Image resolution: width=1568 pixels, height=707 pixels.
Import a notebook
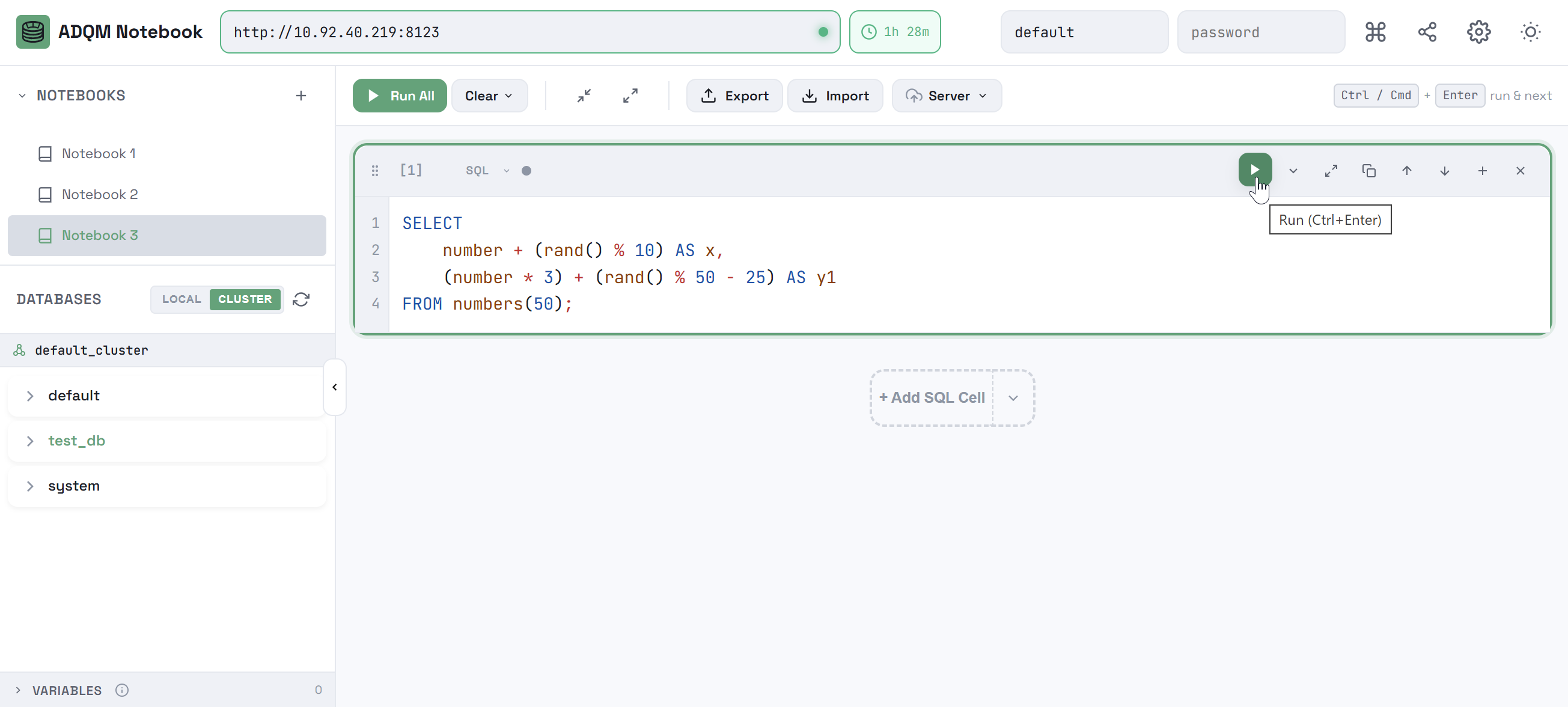tap(835, 96)
